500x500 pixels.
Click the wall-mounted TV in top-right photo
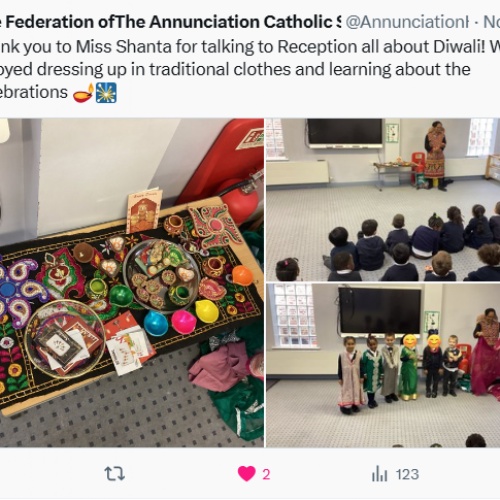(x=345, y=133)
